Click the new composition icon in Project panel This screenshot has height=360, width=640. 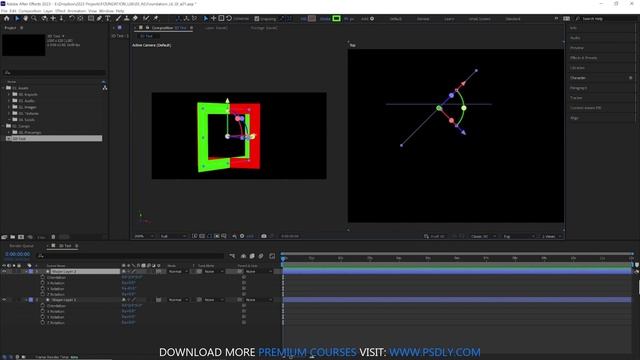[21, 237]
